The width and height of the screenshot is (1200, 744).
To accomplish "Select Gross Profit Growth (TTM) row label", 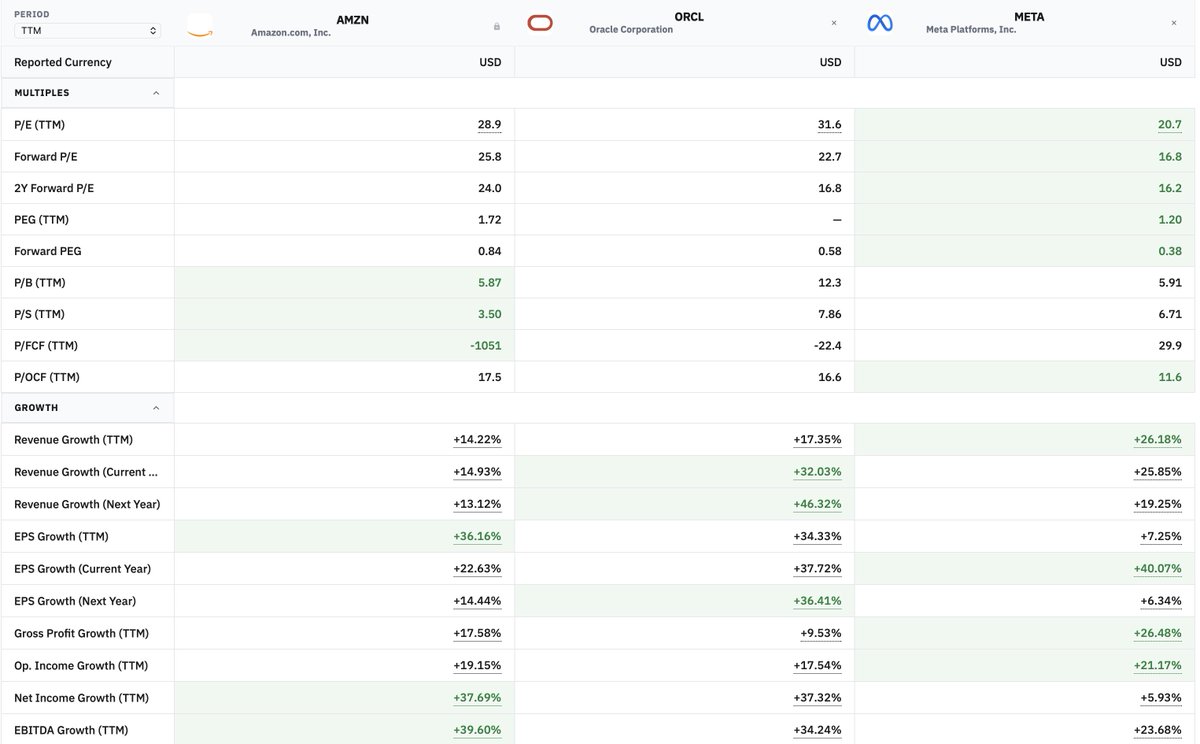I will (81, 634).
